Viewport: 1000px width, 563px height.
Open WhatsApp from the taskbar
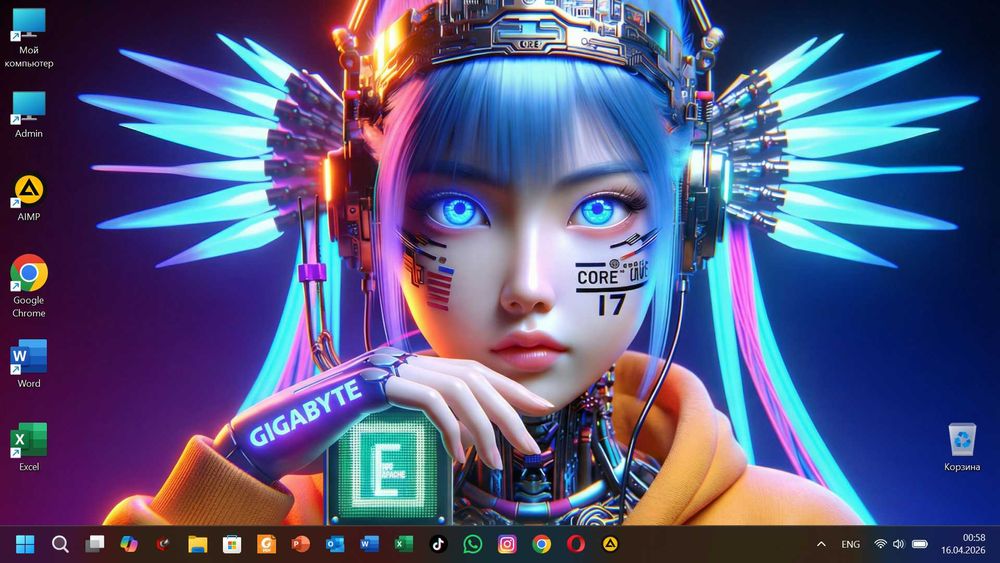pos(473,544)
